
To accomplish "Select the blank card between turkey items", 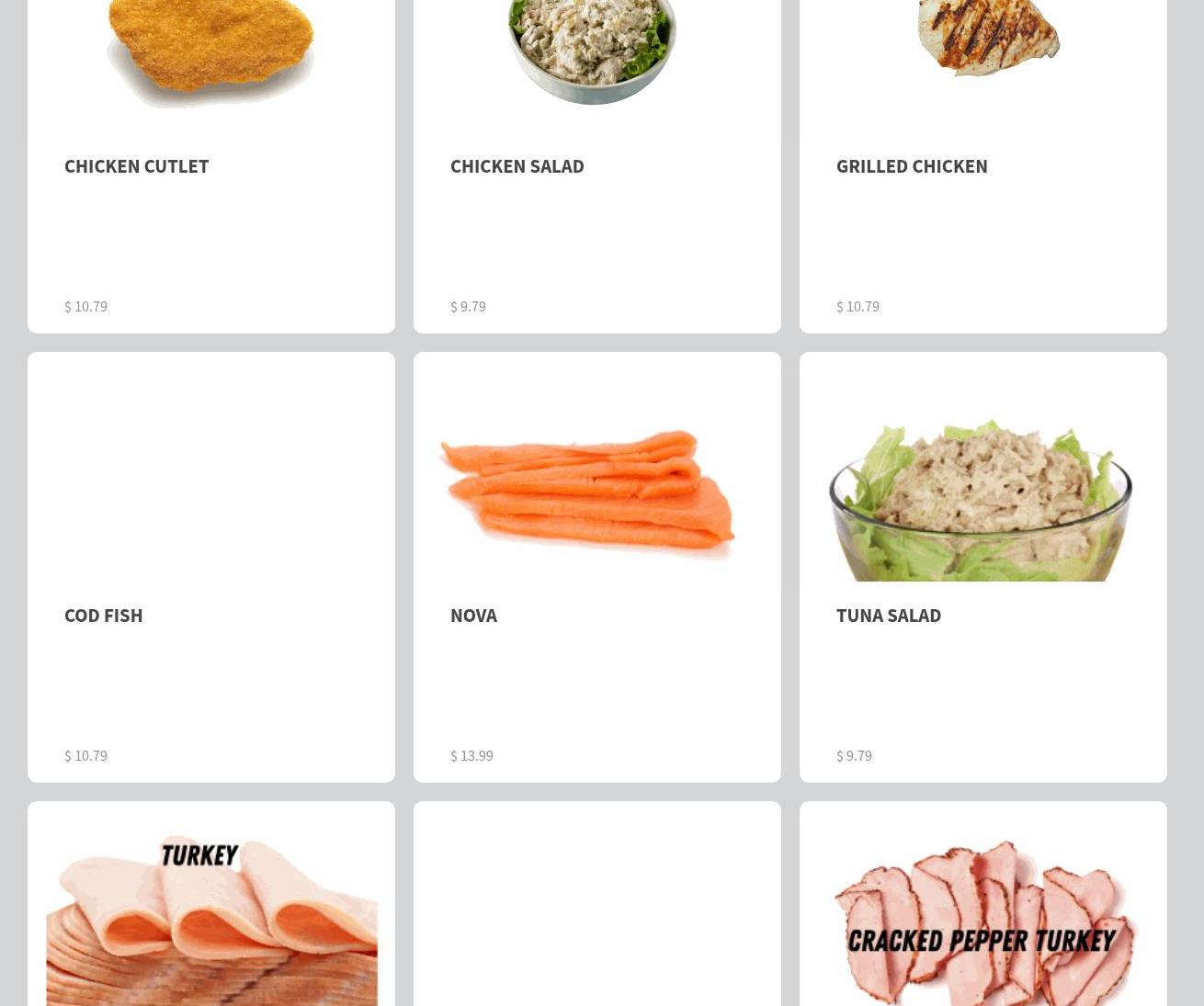I will click(x=597, y=904).
